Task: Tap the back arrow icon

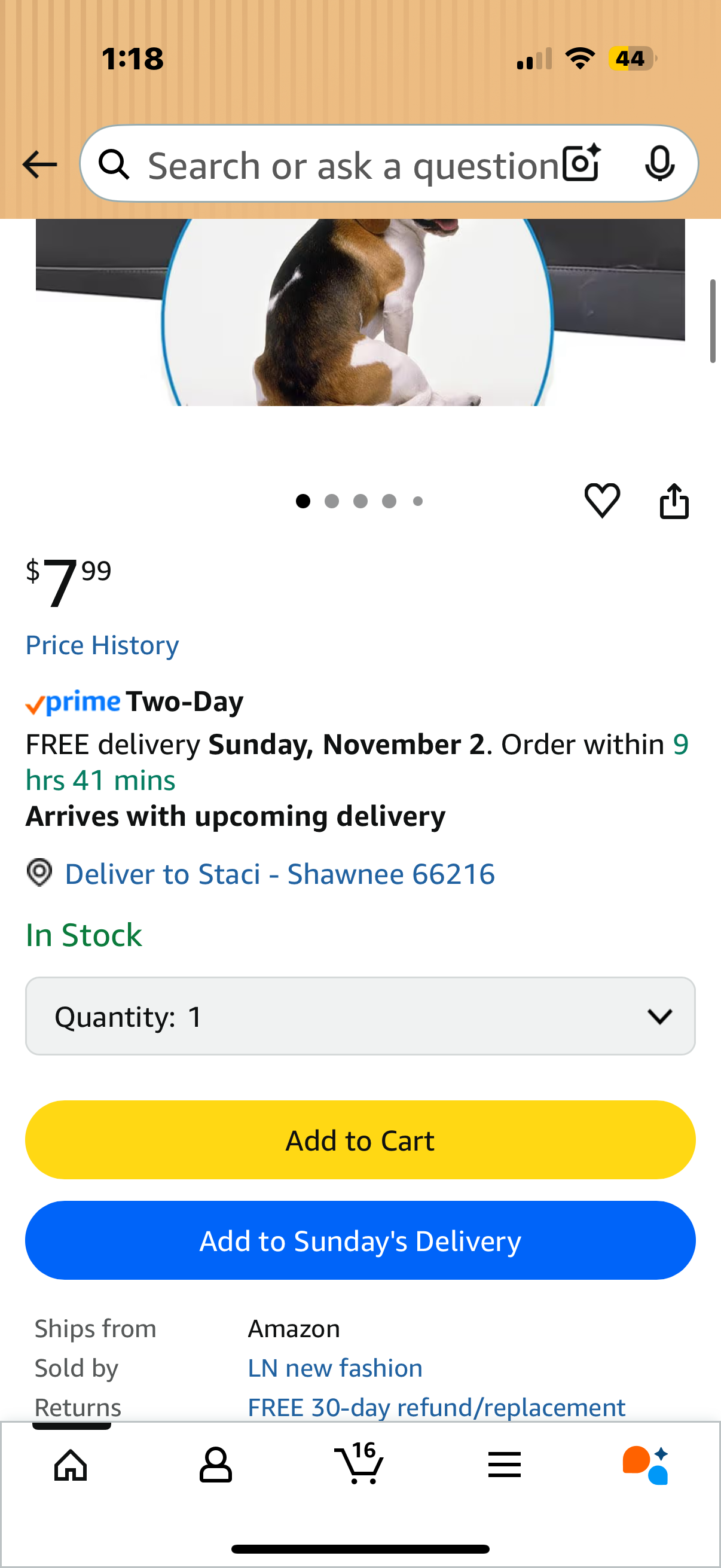Action: click(39, 164)
